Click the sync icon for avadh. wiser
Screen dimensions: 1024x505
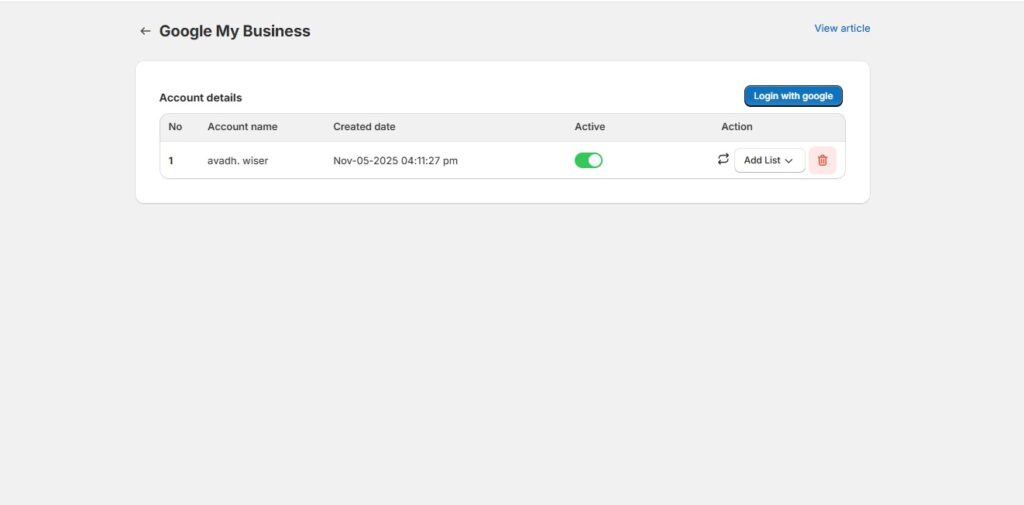click(723, 159)
